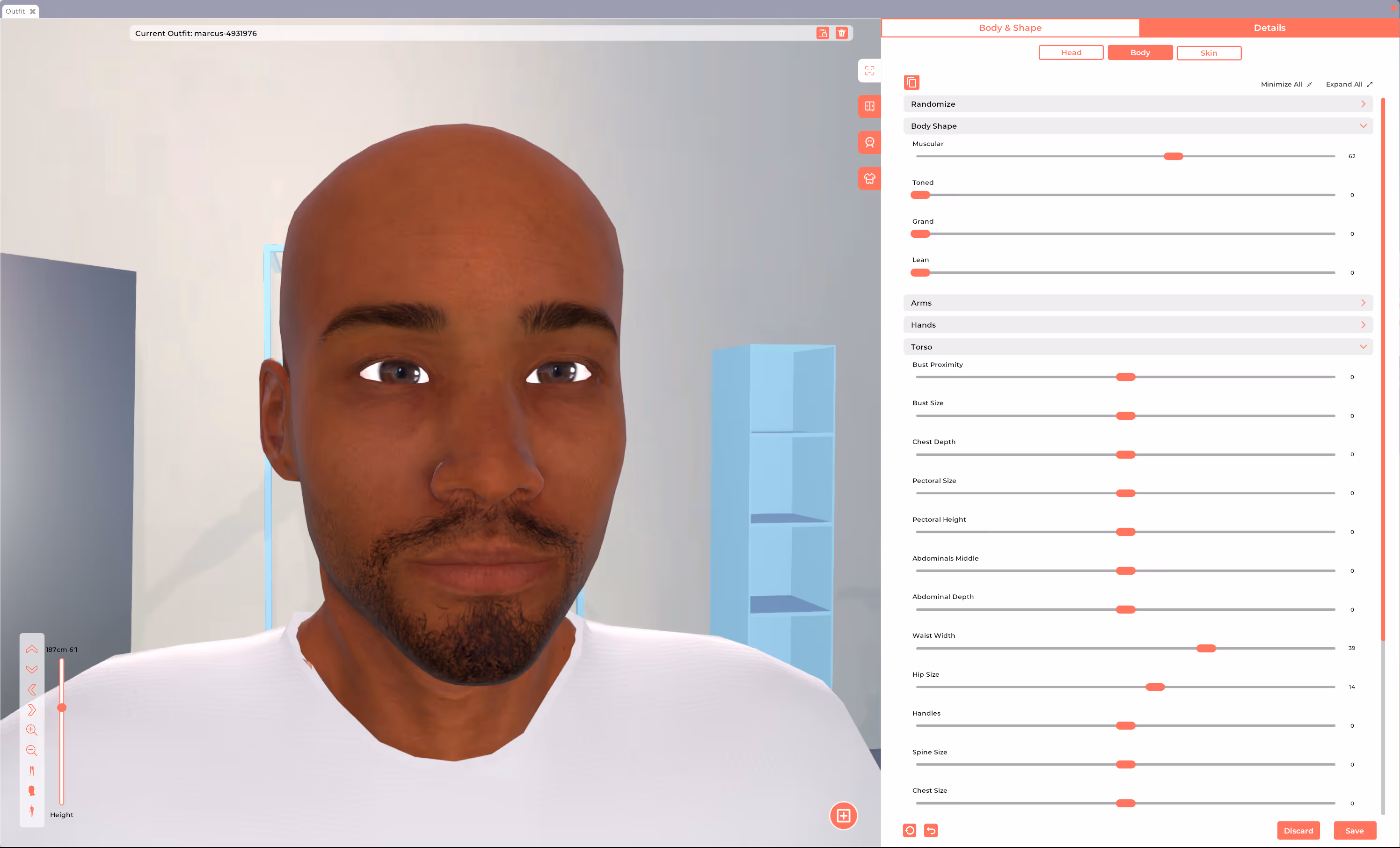Image resolution: width=1400 pixels, height=848 pixels.
Task: Adjust the Pectoral Height slider
Action: pyautogui.click(x=1126, y=532)
